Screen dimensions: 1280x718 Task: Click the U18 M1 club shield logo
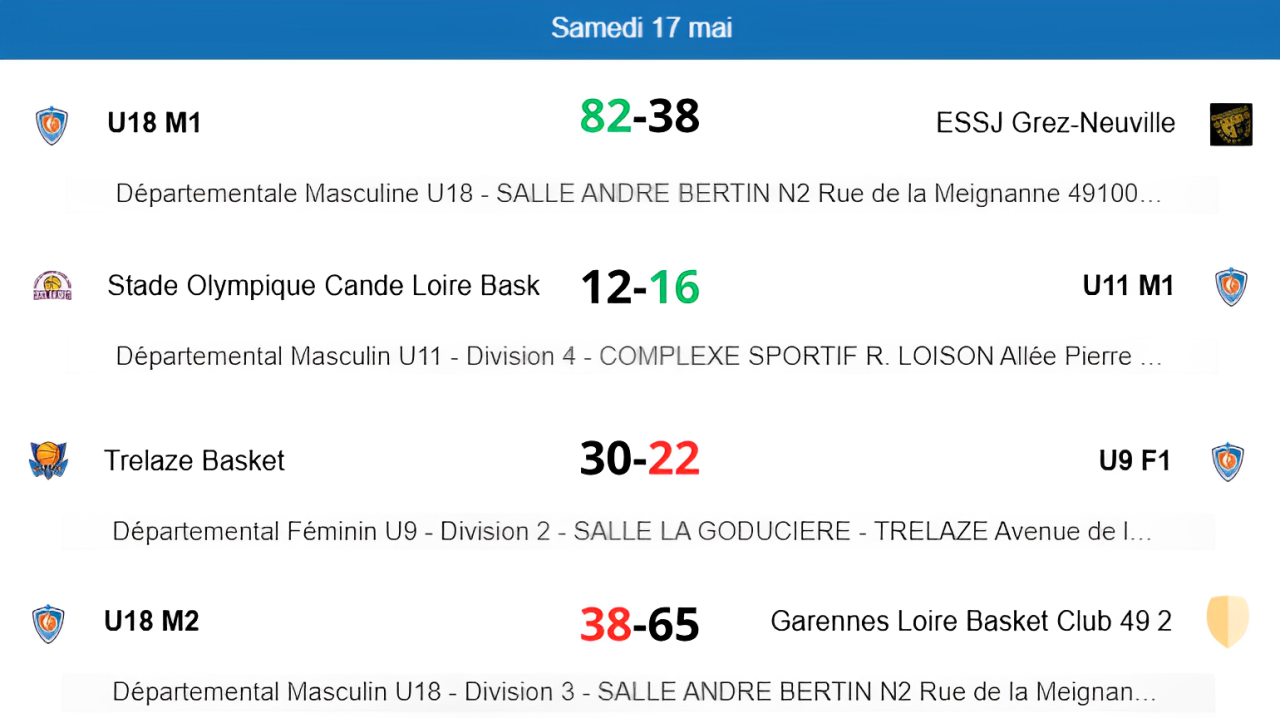click(x=51, y=126)
